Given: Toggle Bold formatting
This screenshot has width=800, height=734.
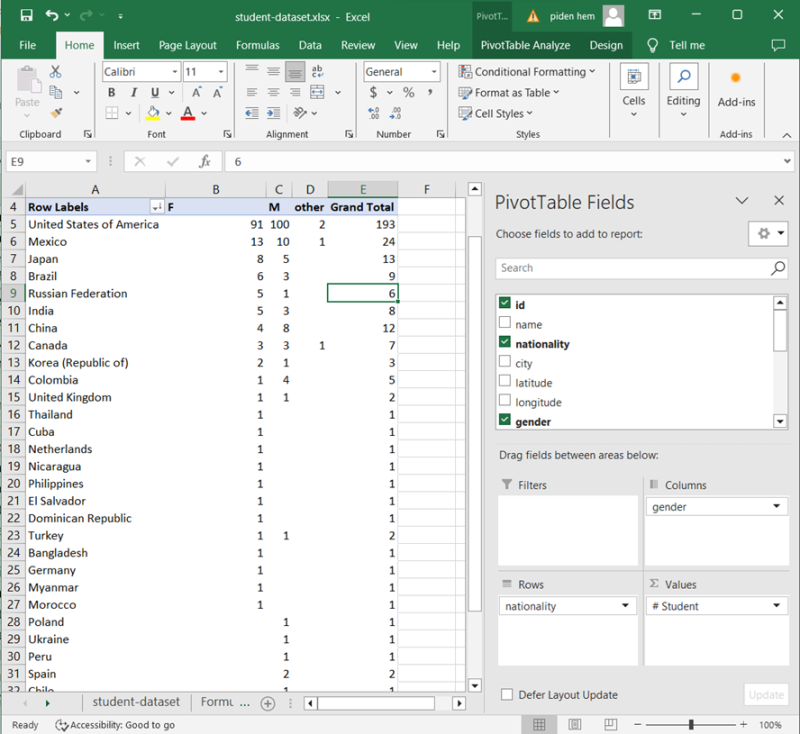Looking at the screenshot, I should tap(112, 93).
